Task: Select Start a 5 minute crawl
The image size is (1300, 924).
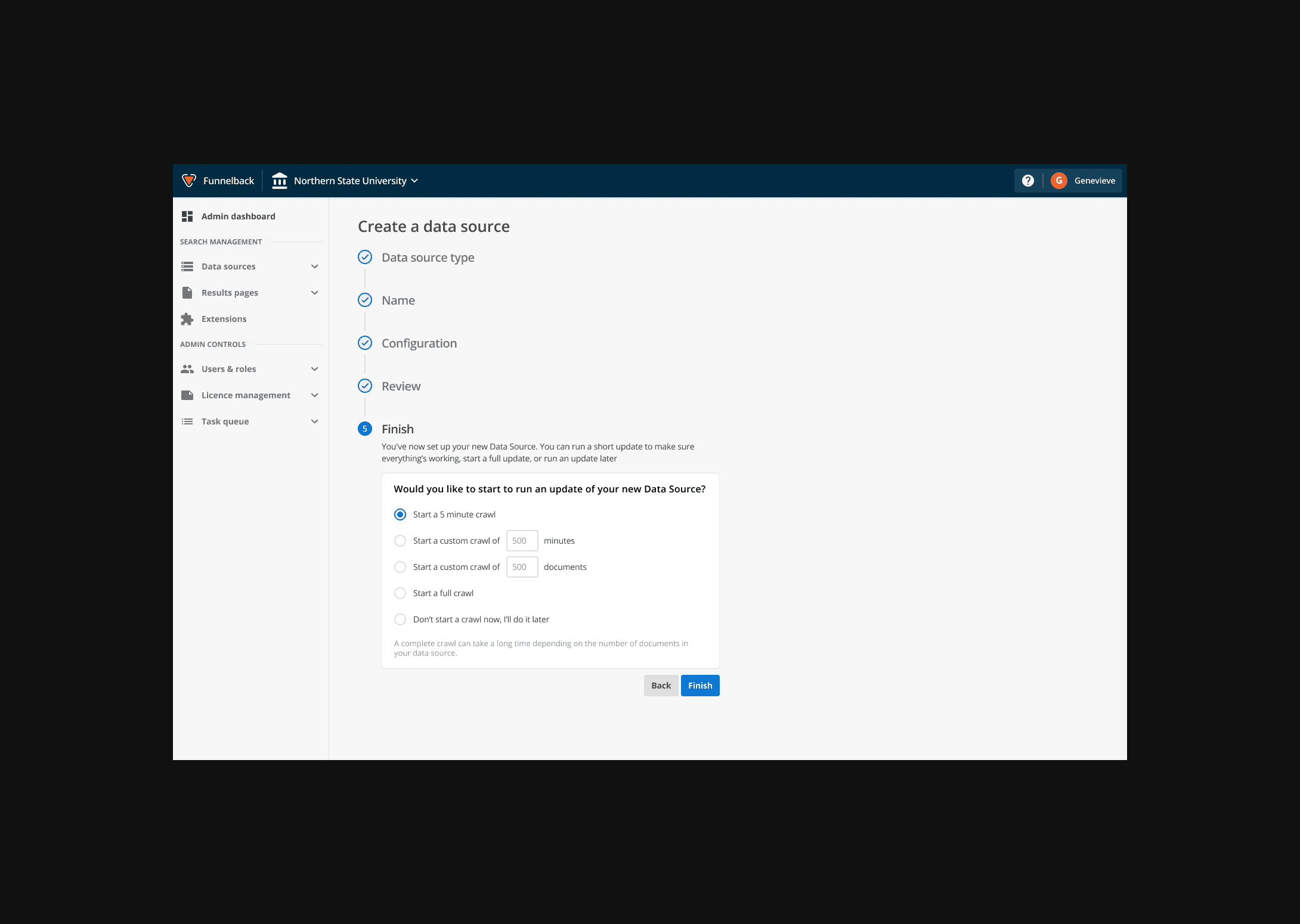Action: pyautogui.click(x=400, y=514)
